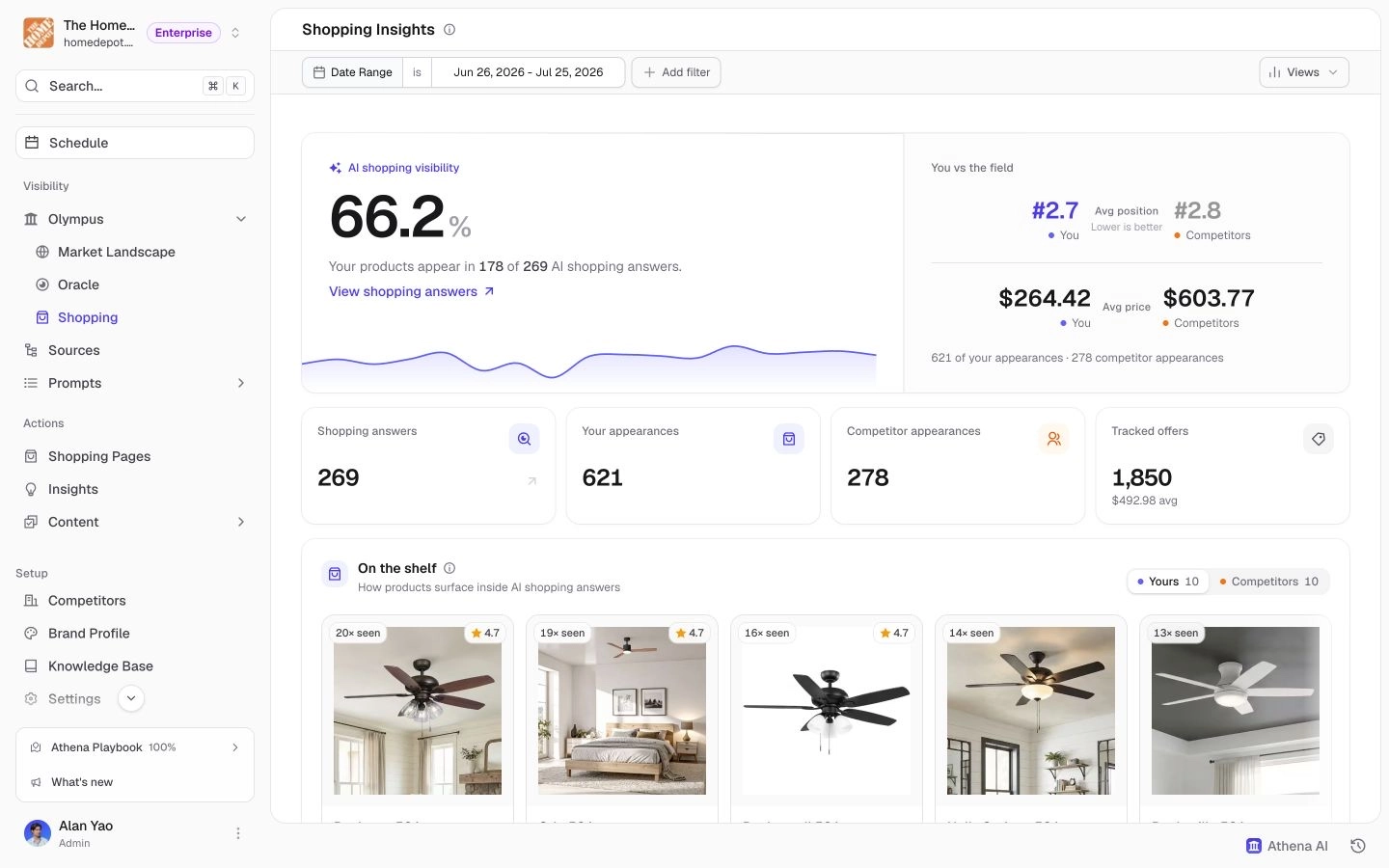The height and width of the screenshot is (868, 1389).
Task: Click the Tracked offers tag icon
Action: [1319, 439]
